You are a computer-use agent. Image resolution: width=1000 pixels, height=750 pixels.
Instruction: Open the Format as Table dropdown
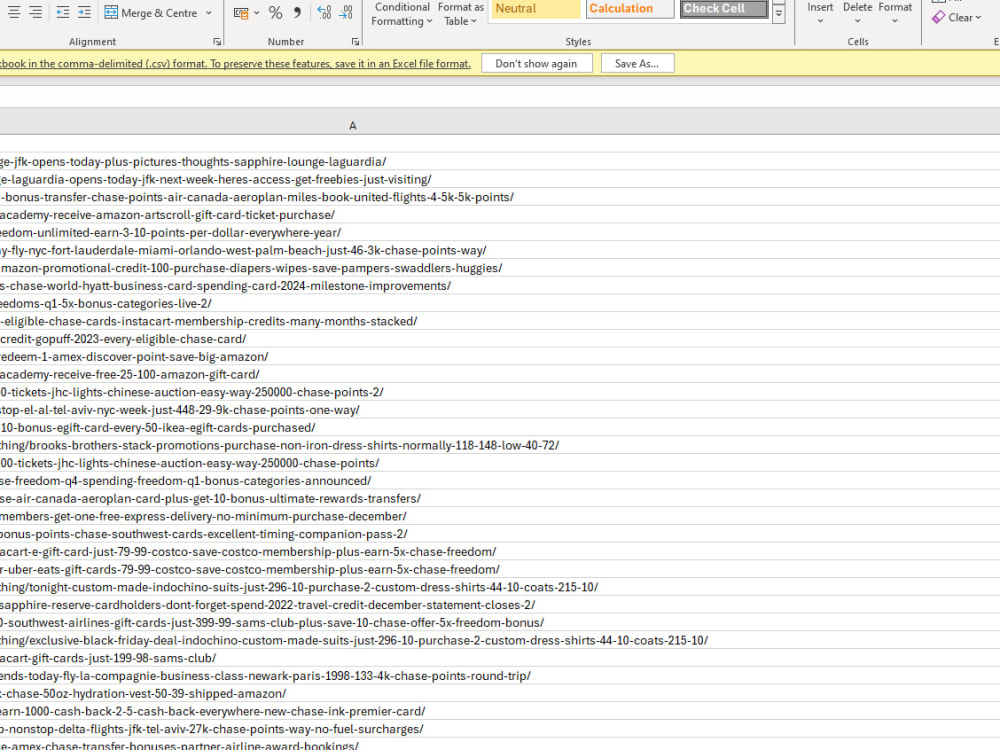pos(460,14)
